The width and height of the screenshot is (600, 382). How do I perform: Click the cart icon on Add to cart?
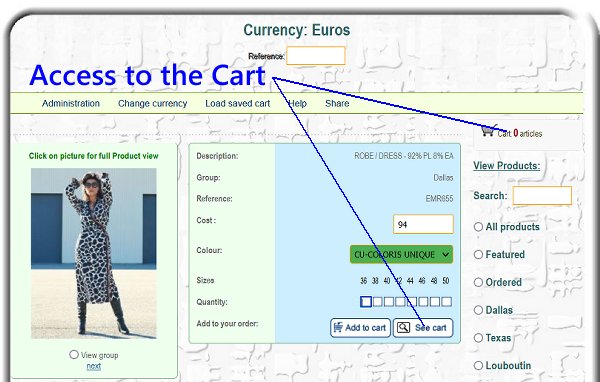[338, 327]
